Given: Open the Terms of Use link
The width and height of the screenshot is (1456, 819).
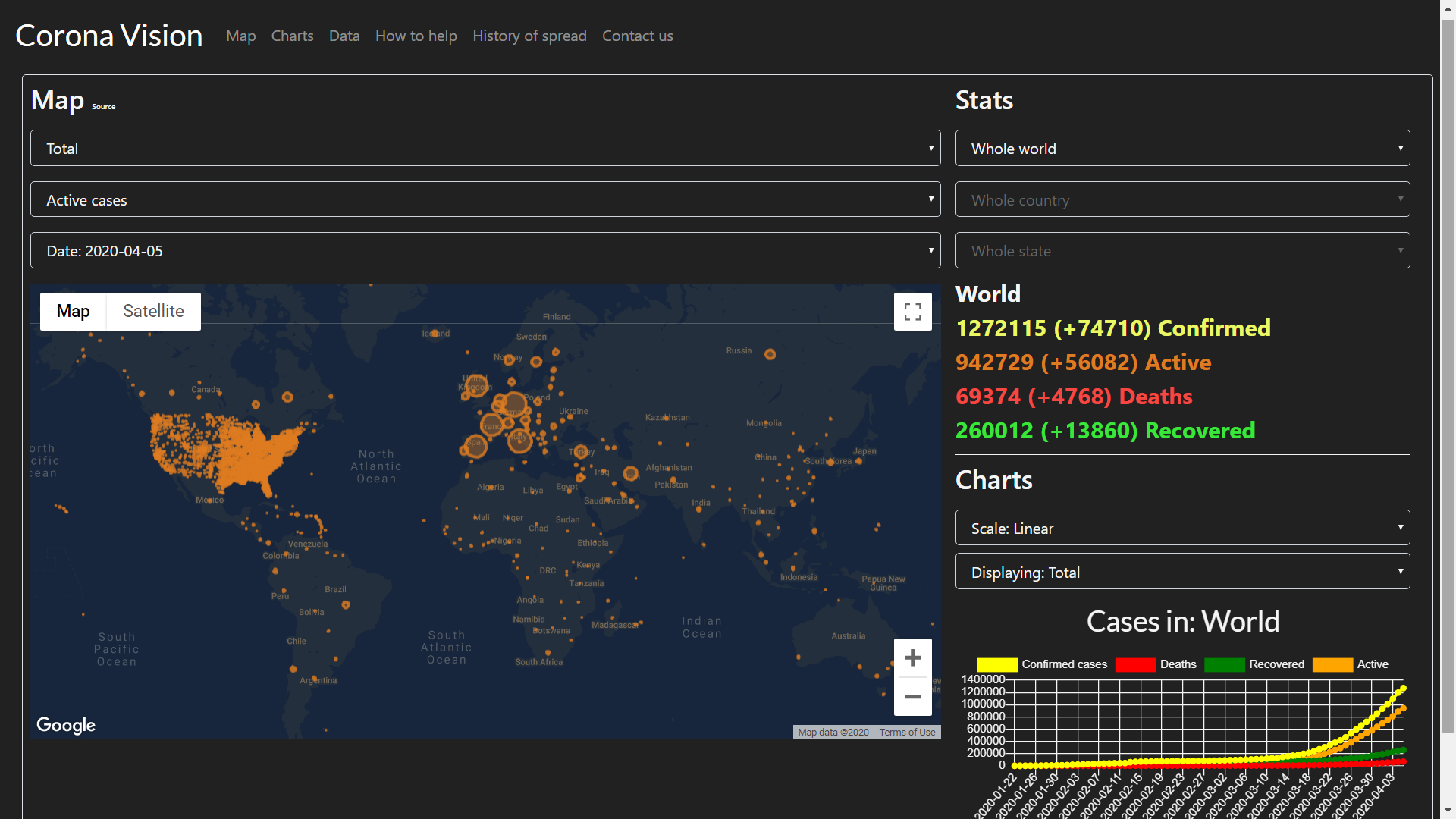Looking at the screenshot, I should 907,732.
